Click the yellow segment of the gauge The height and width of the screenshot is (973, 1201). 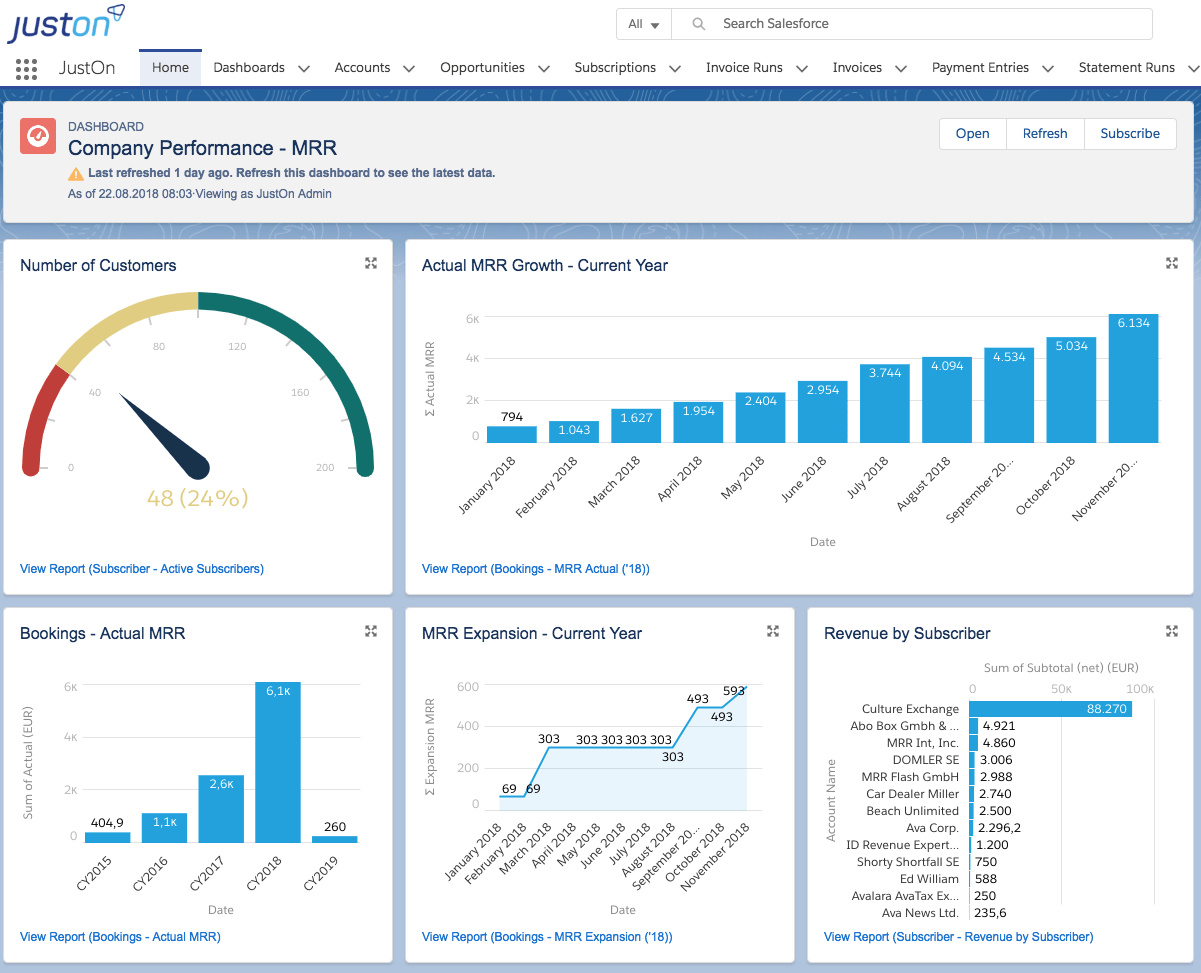tap(125, 325)
